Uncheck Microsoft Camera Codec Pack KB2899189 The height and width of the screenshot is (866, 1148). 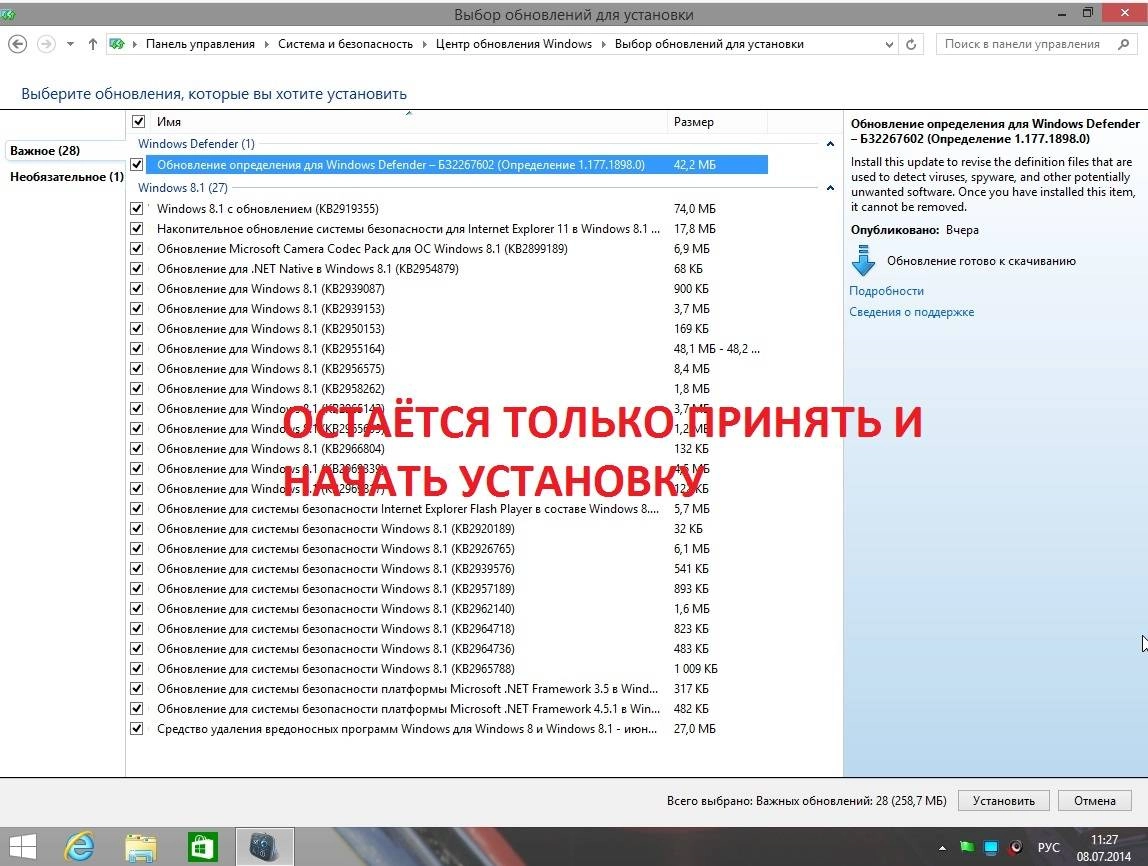click(136, 248)
